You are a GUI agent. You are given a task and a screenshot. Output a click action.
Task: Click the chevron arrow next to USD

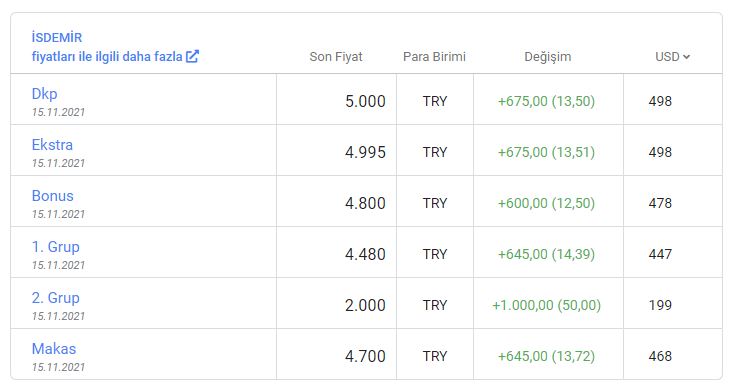click(x=686, y=57)
